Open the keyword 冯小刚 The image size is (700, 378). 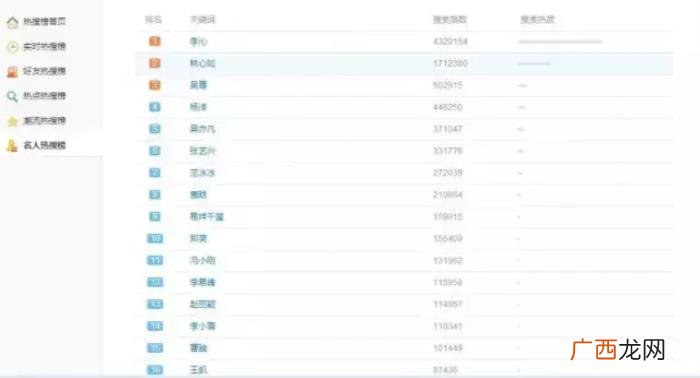click(x=202, y=260)
